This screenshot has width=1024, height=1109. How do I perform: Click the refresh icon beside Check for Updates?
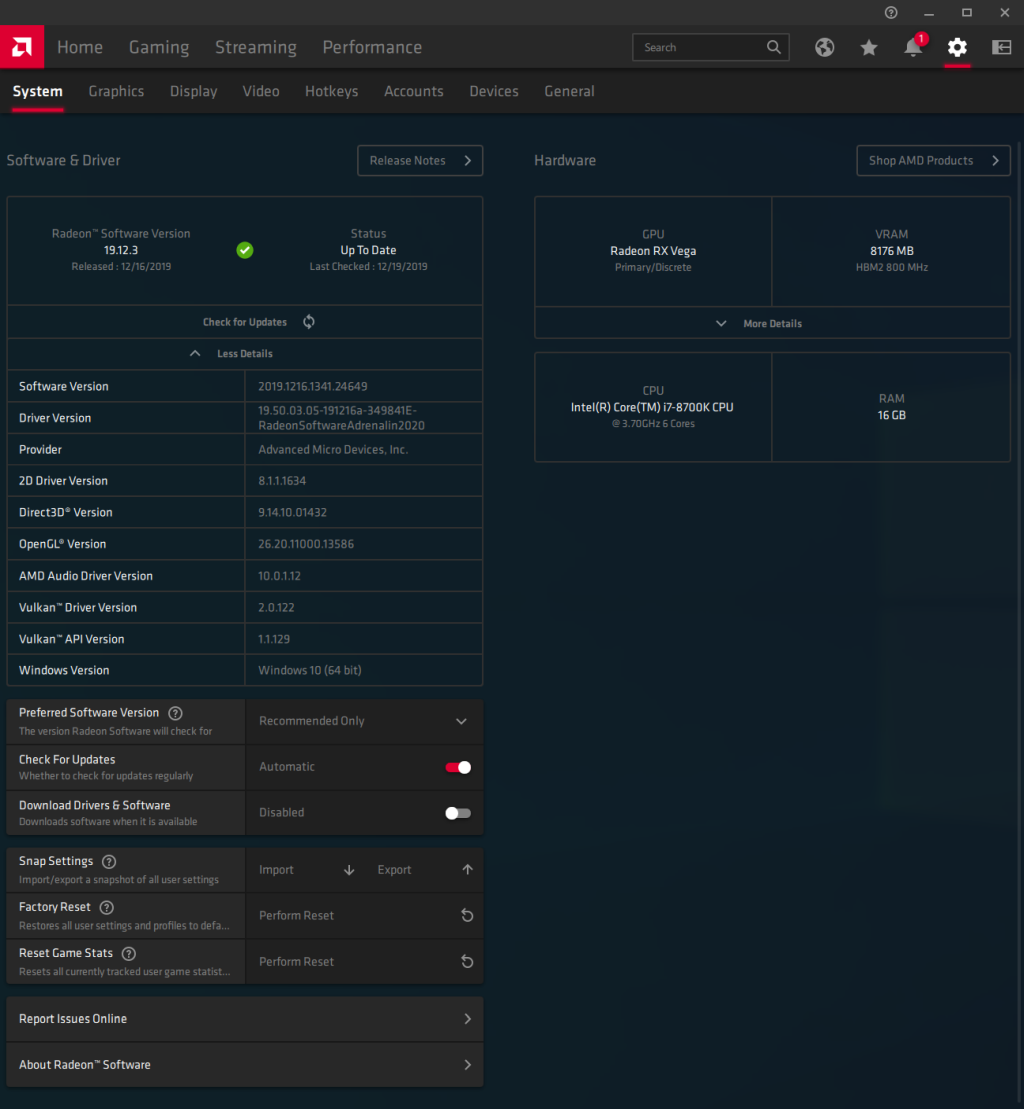coord(309,322)
